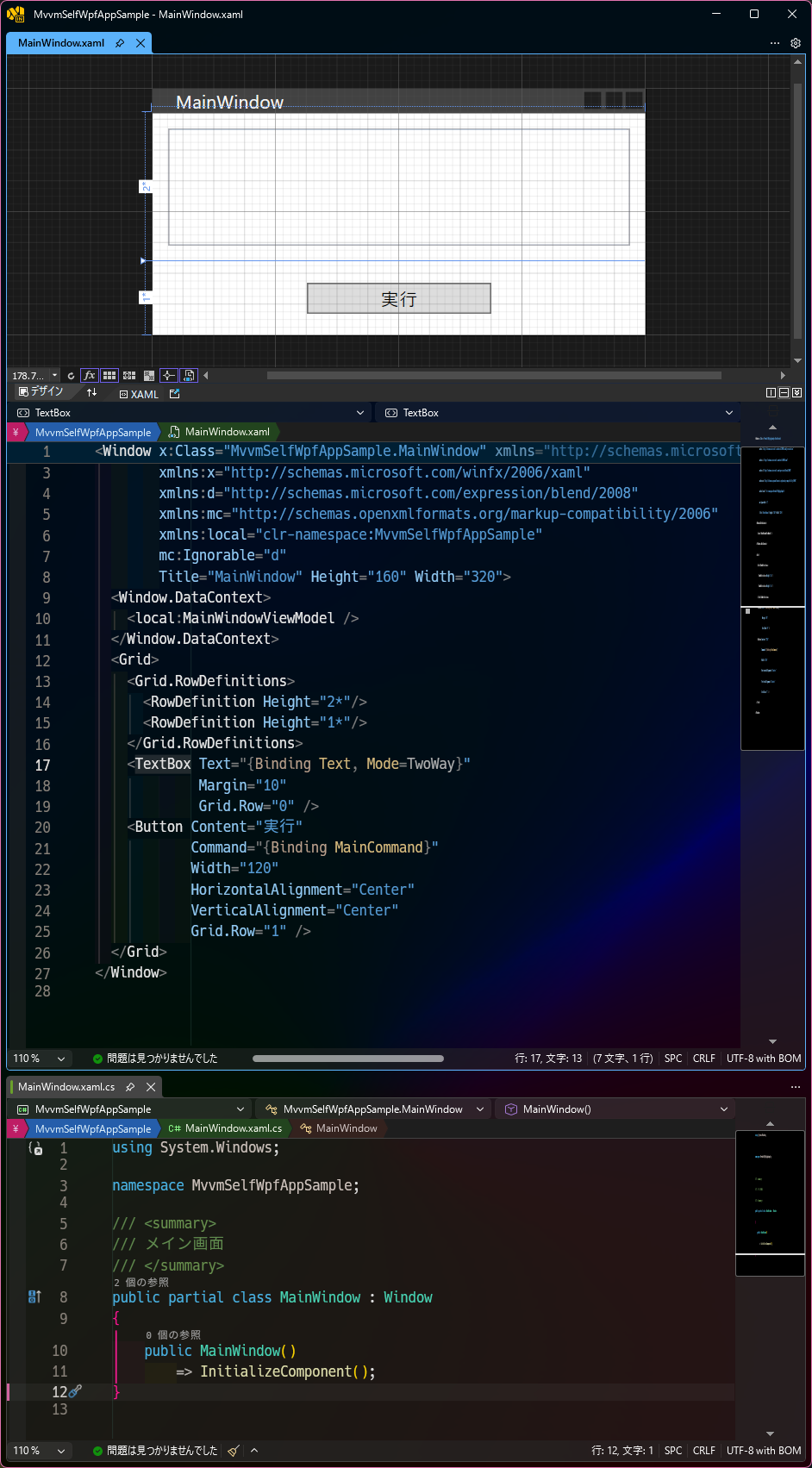This screenshot has height=1468, width=812.
Task: Click the 1* row size marker
Action: click(146, 297)
